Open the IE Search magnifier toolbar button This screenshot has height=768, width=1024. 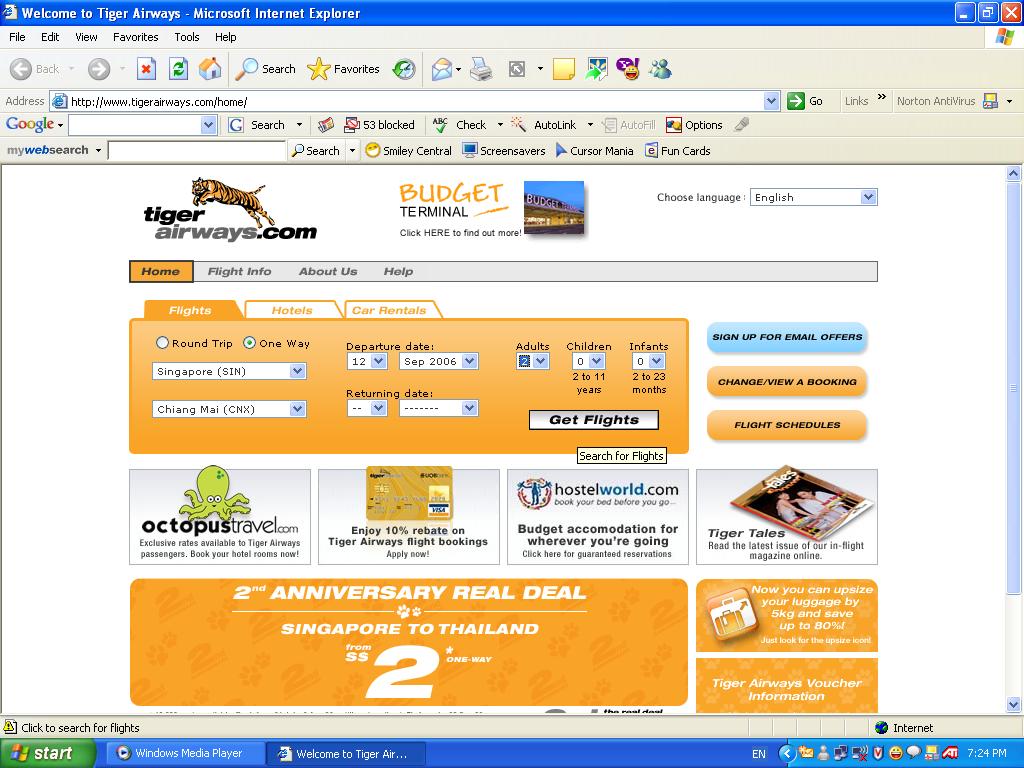coord(265,69)
